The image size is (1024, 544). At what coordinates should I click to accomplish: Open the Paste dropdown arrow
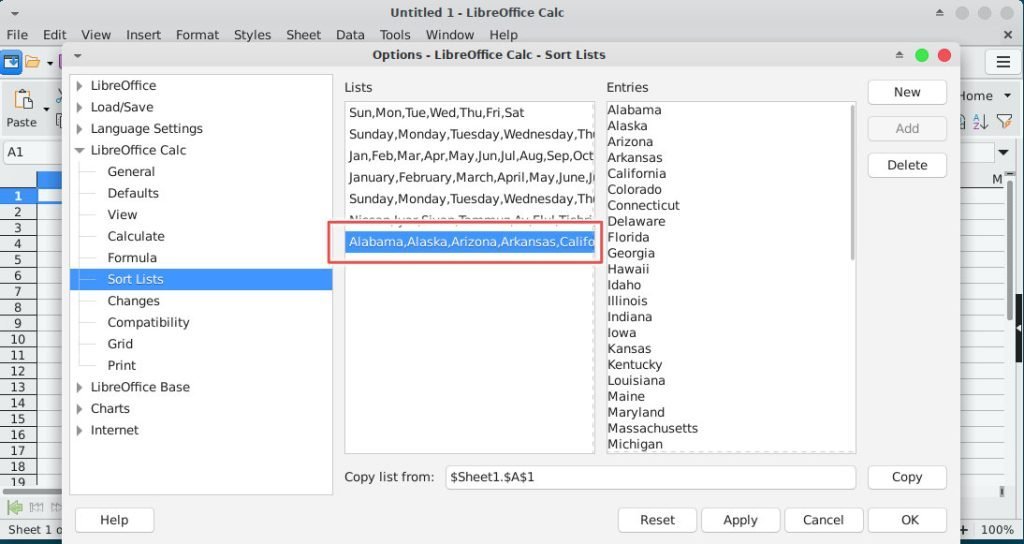(46, 108)
